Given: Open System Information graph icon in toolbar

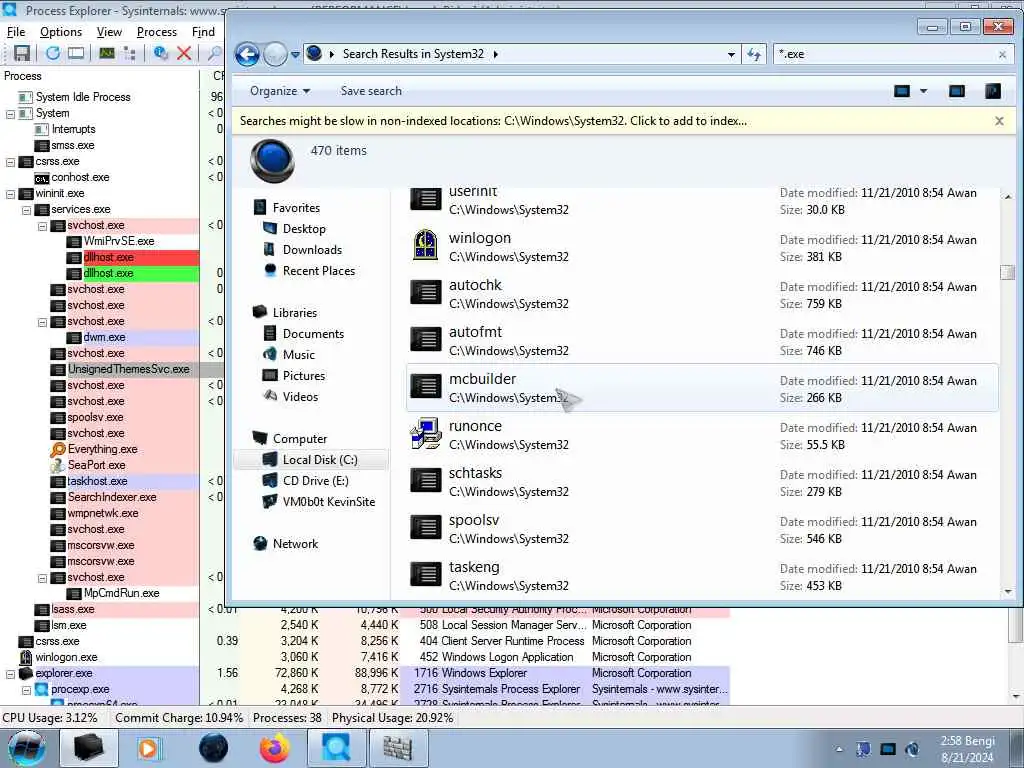Looking at the screenshot, I should click(x=107, y=54).
